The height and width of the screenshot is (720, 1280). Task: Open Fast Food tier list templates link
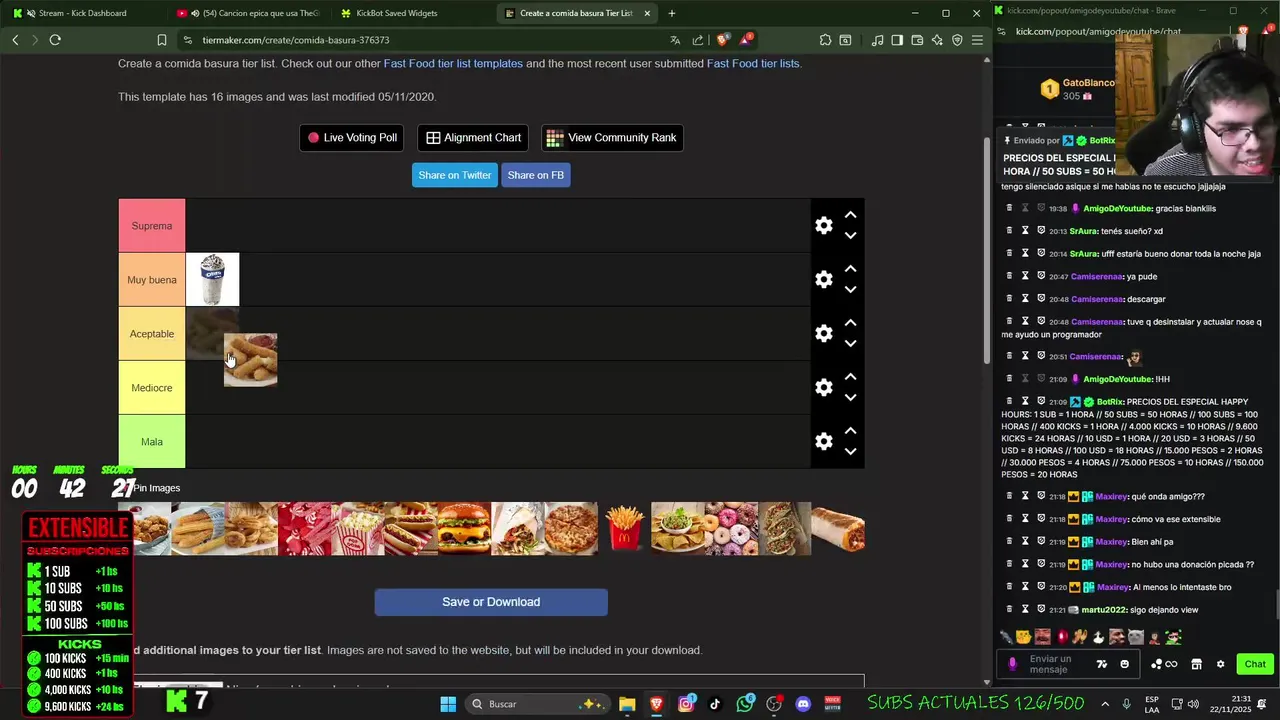click(453, 63)
